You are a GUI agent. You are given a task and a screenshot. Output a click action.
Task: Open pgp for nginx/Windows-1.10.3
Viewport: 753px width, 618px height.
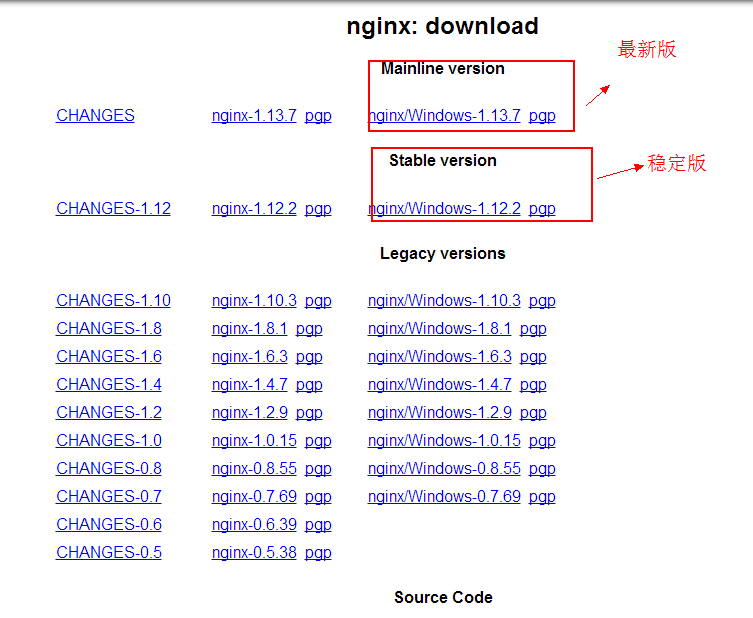[x=542, y=301]
